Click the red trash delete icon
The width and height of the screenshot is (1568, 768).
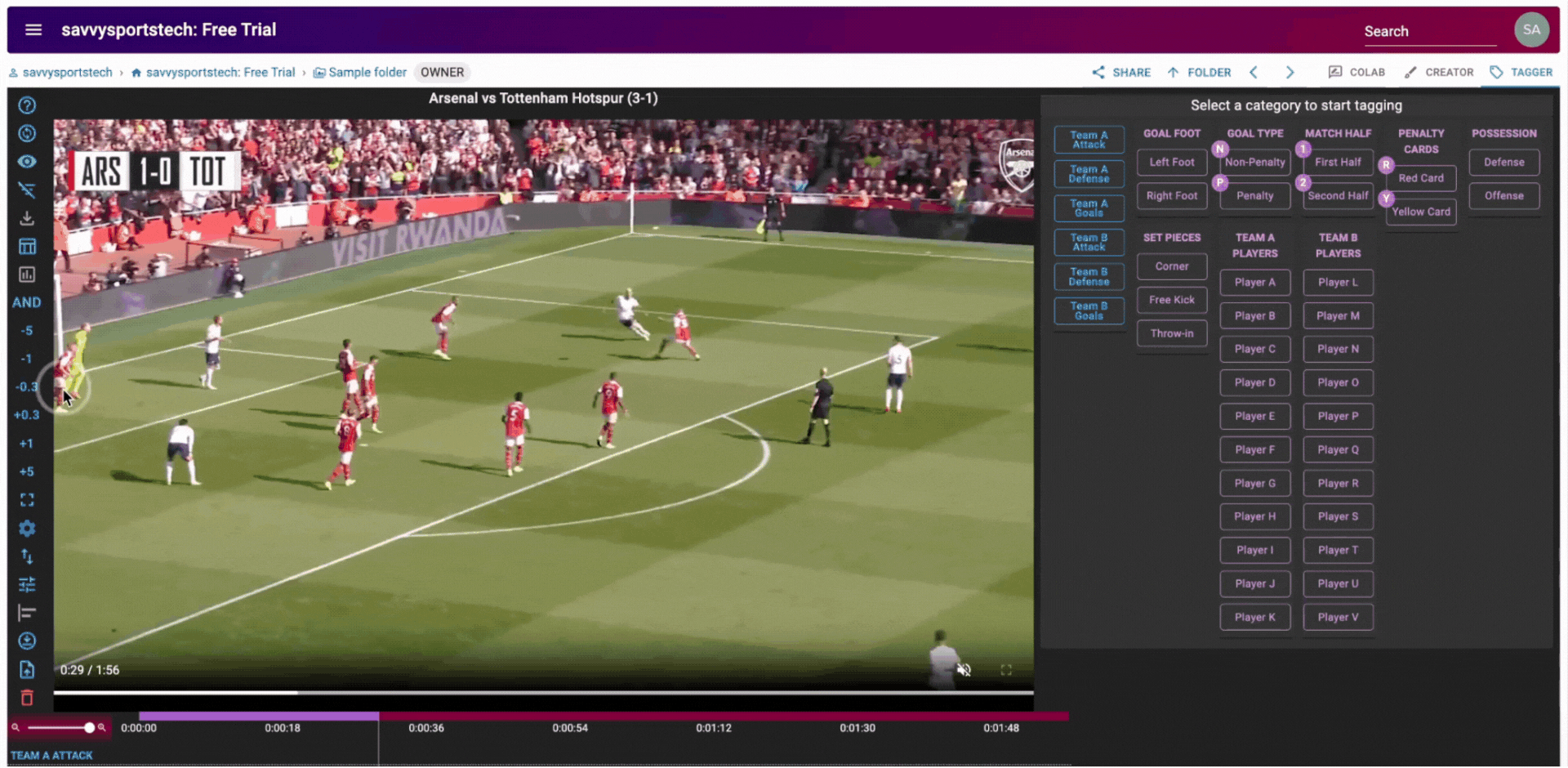(x=27, y=698)
